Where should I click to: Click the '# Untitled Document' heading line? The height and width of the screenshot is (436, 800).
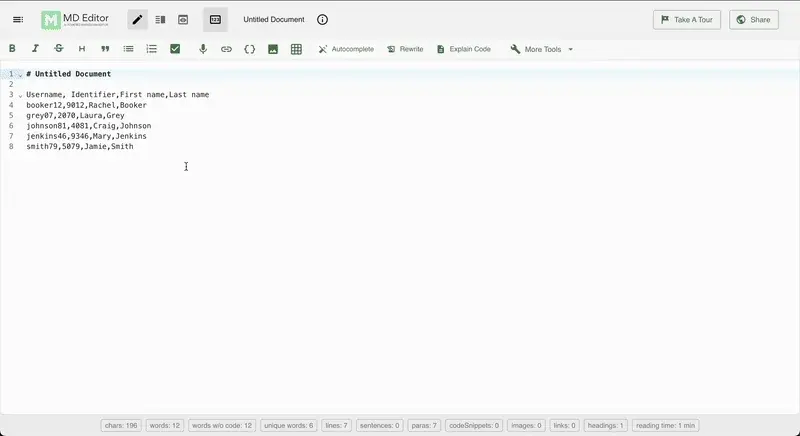point(68,74)
